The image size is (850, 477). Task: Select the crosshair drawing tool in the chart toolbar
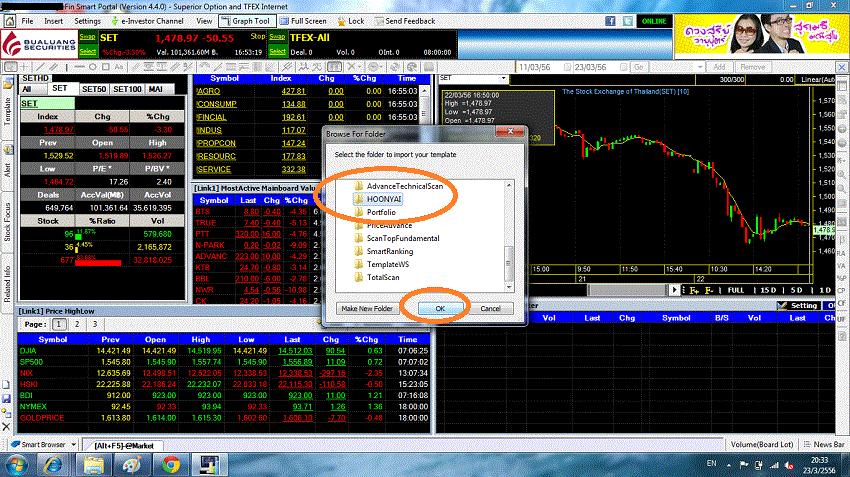click(24, 67)
